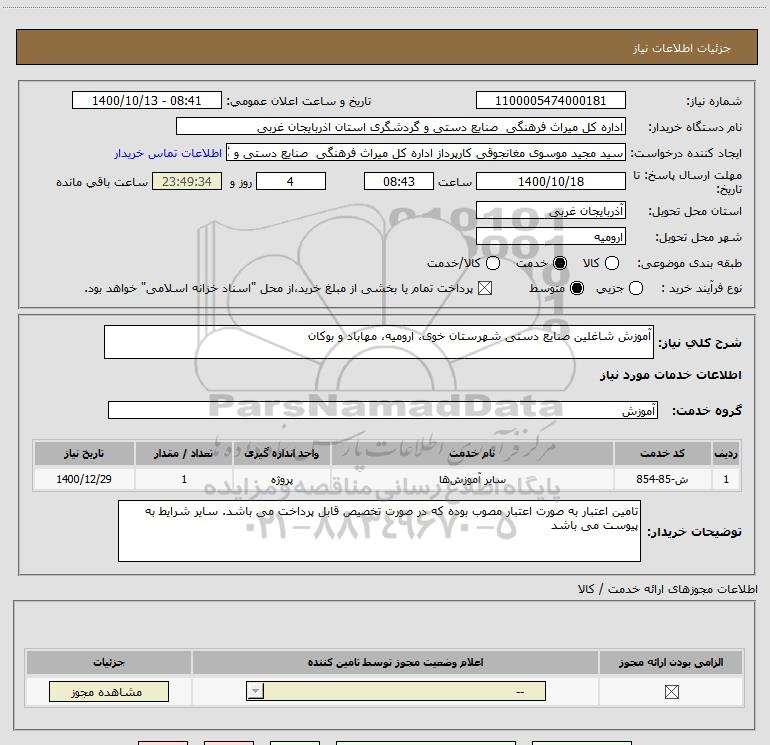
Task: Open the license status dropdown
Action: 396,691
